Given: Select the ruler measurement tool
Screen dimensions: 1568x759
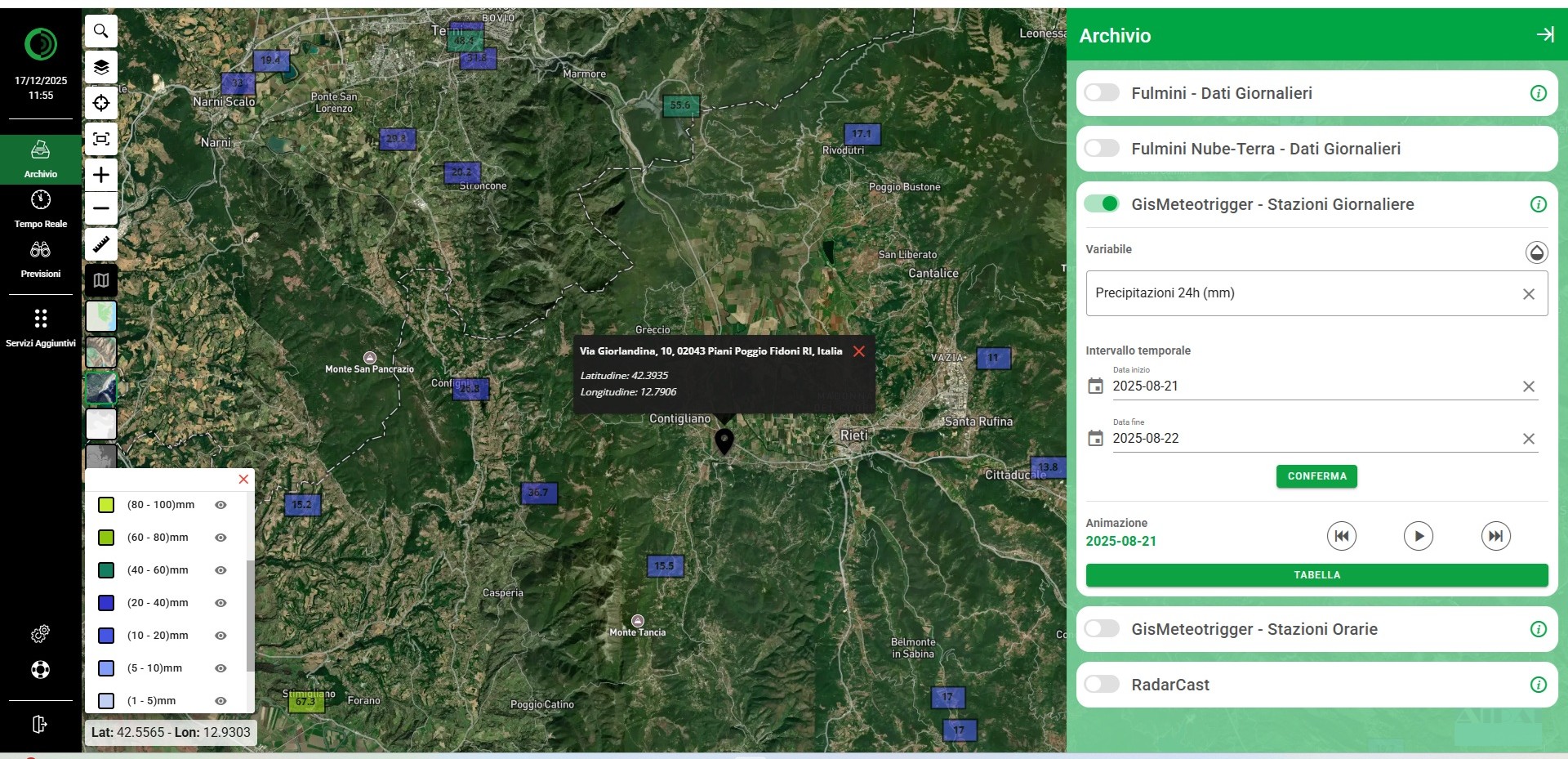Looking at the screenshot, I should [x=101, y=244].
